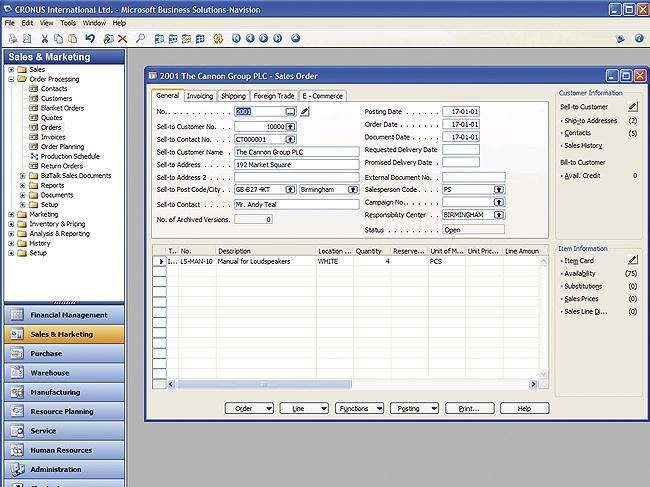The height and width of the screenshot is (487, 650).
Task: Open Availability item link
Action: click(580, 273)
